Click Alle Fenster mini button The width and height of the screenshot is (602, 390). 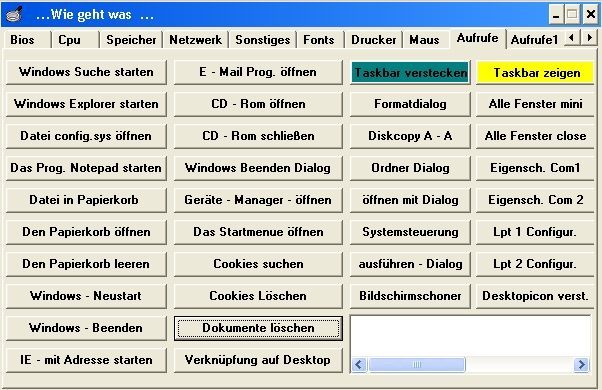[535, 104]
